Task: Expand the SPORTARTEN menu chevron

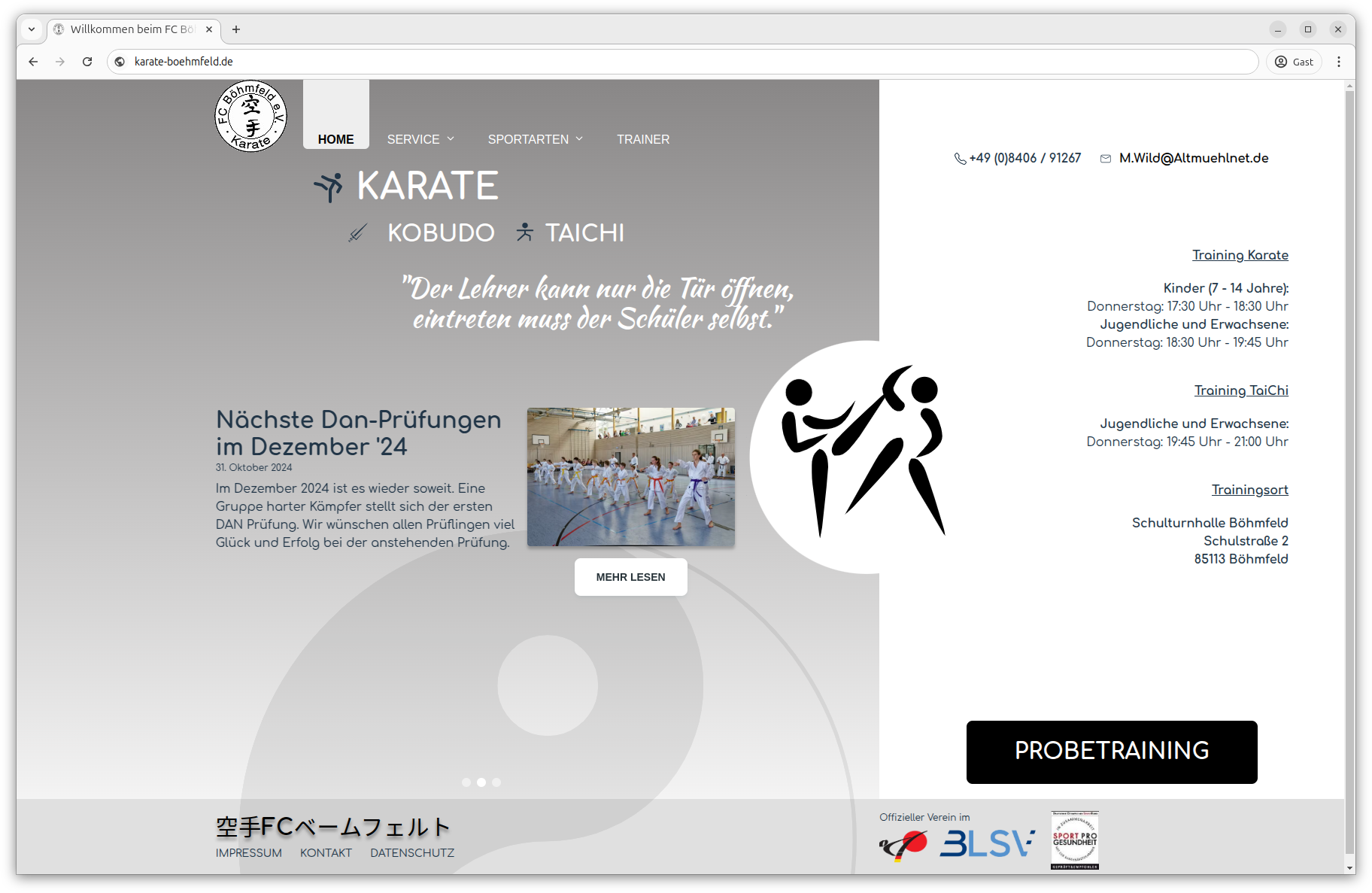Action: pos(579,139)
